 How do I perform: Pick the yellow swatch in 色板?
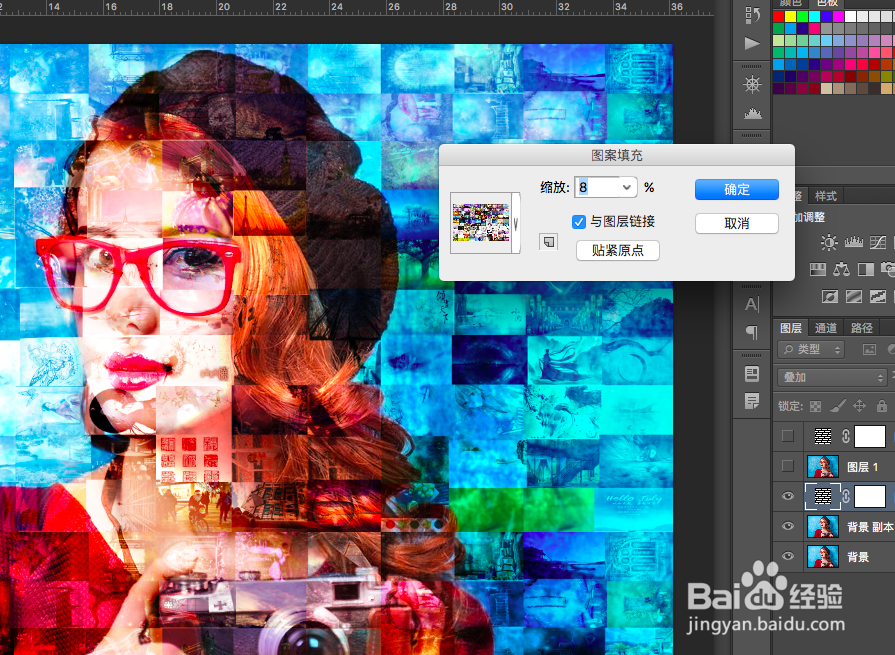(x=791, y=17)
